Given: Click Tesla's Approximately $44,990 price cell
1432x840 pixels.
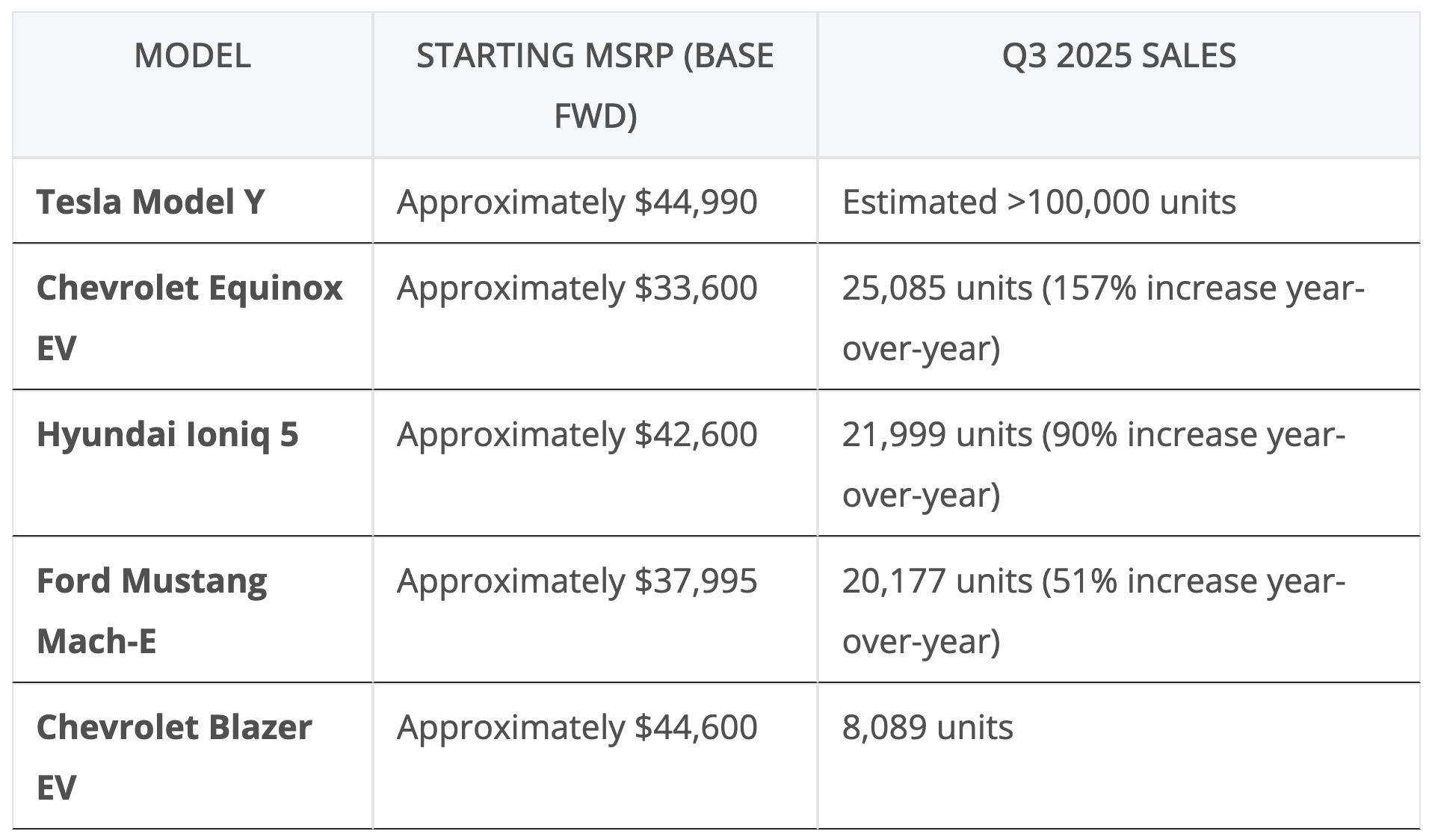Looking at the screenshot, I should [x=577, y=202].
